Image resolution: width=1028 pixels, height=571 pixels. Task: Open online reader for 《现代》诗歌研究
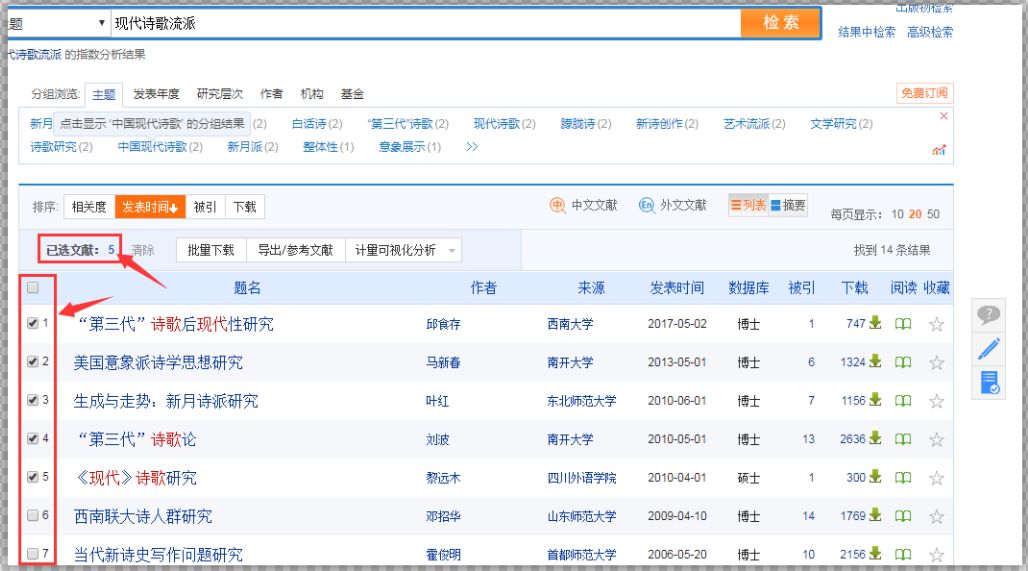click(x=903, y=477)
